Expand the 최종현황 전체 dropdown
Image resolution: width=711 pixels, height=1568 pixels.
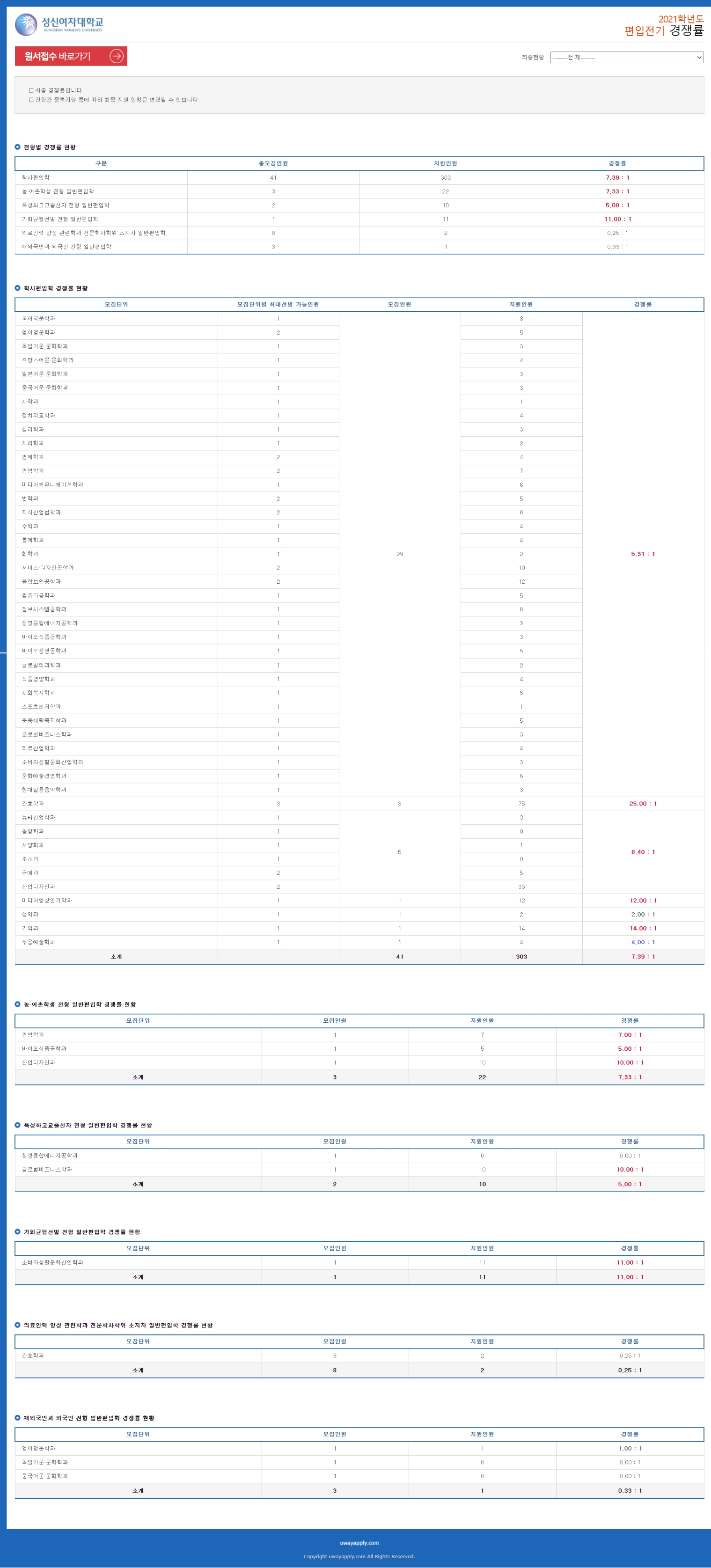click(x=626, y=57)
